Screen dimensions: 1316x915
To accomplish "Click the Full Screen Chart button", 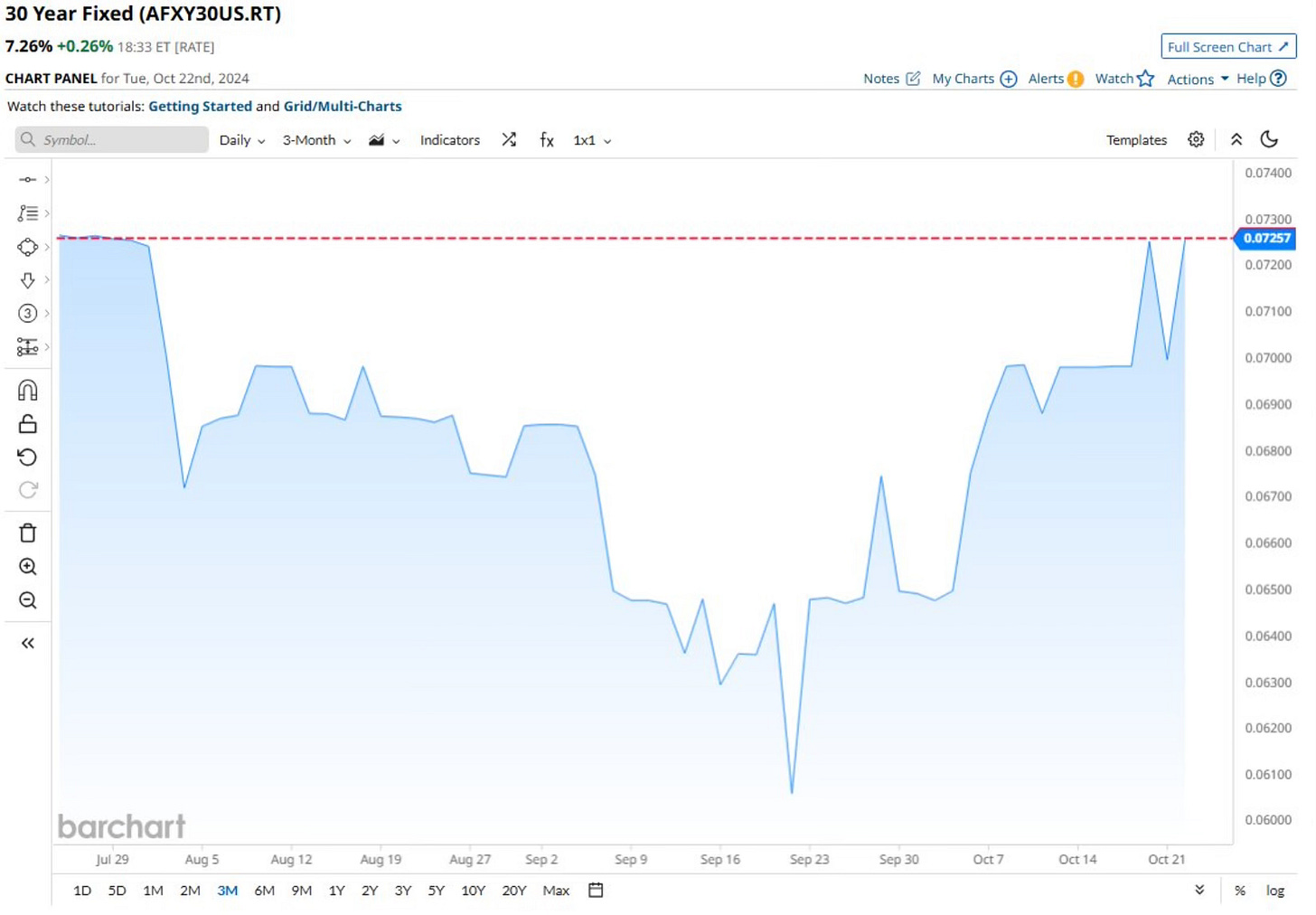I will coord(1228,47).
